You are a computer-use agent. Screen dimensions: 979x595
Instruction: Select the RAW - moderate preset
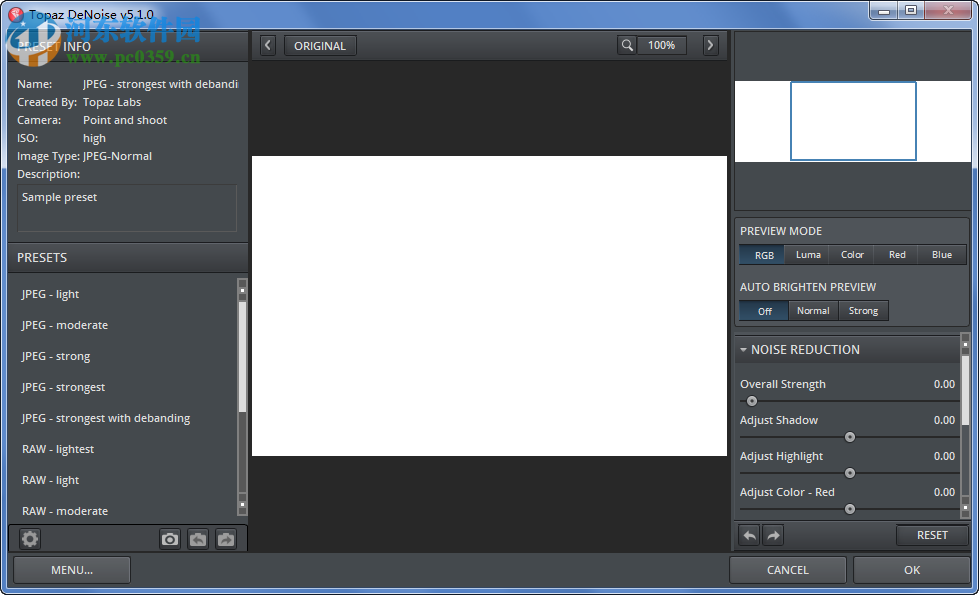point(64,511)
